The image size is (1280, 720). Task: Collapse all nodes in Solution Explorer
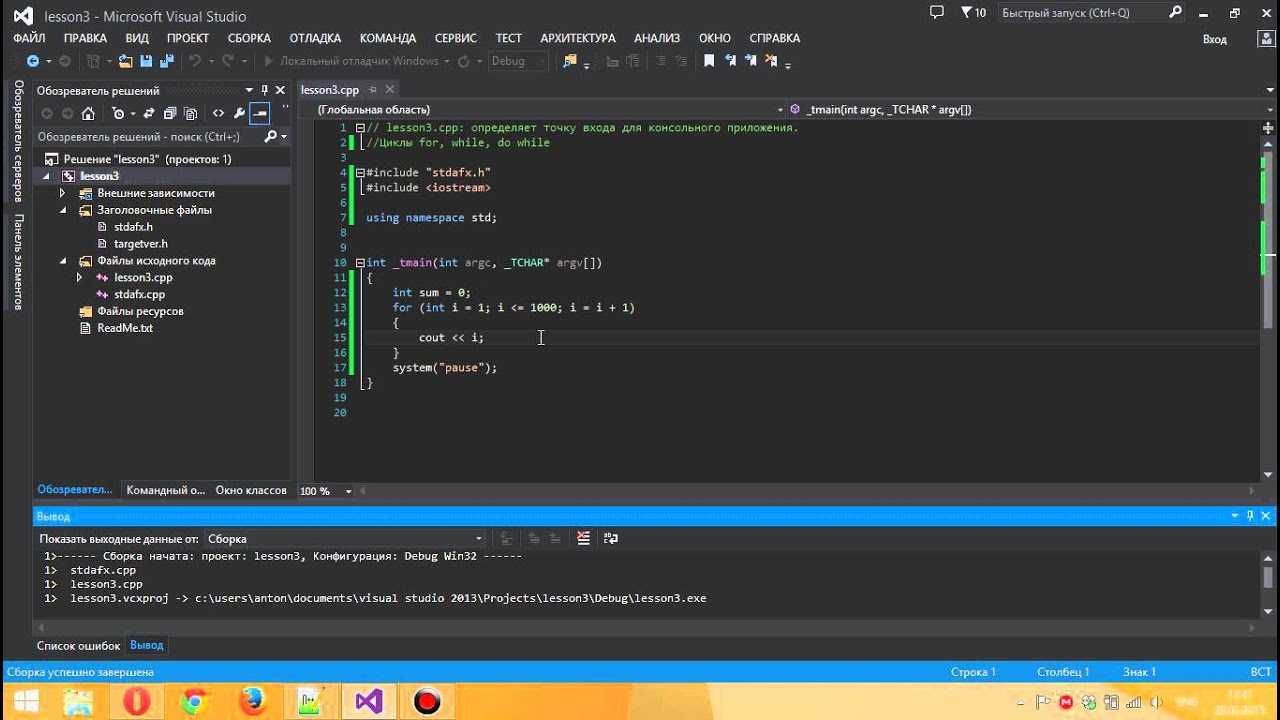coord(169,113)
